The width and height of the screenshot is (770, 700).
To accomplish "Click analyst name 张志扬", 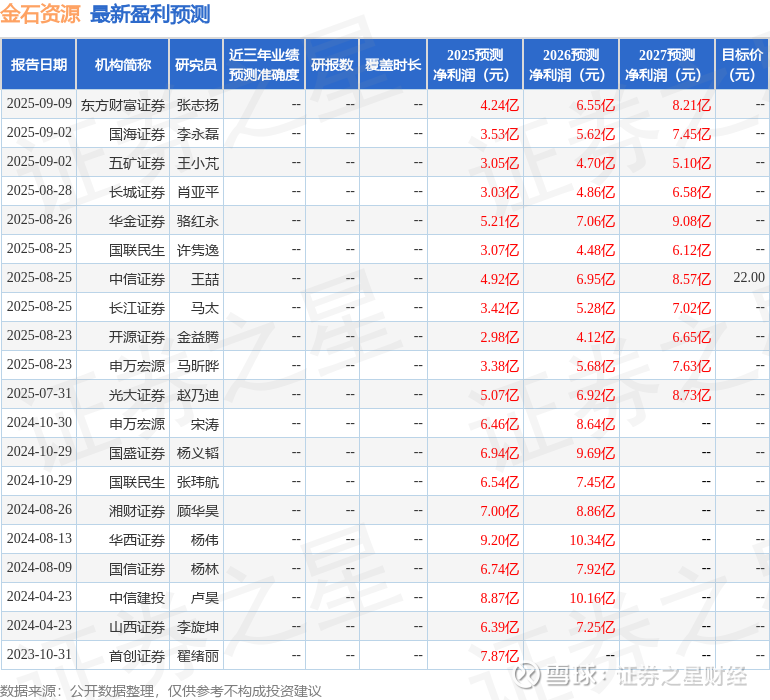I will pyautogui.click(x=197, y=106).
